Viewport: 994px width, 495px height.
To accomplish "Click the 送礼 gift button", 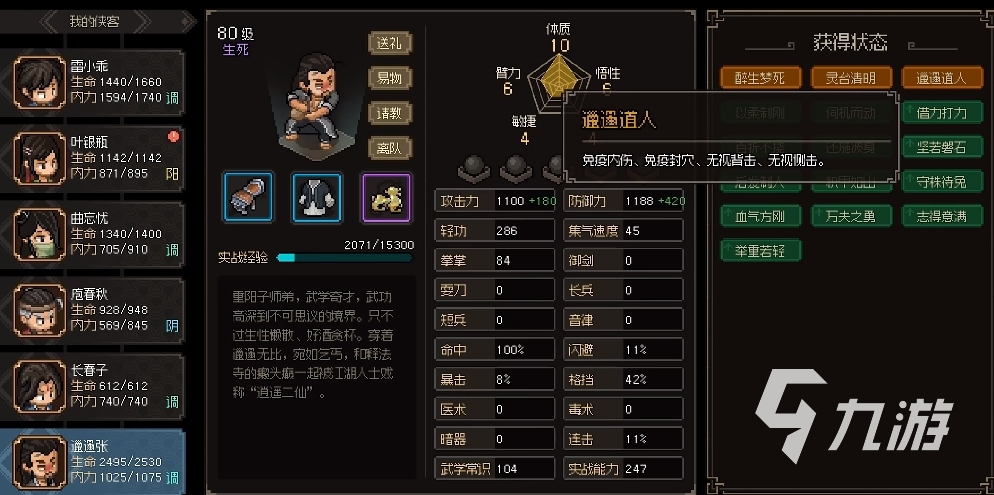I will coord(390,43).
